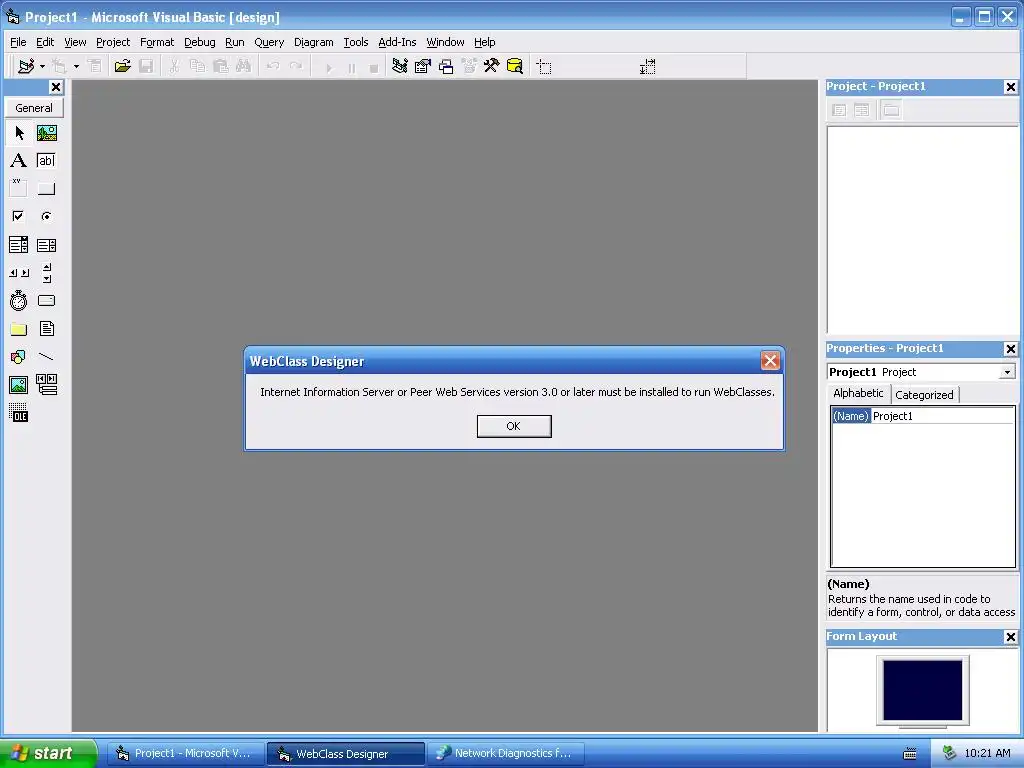Select the Timer control tool
1024x768 pixels.
click(19, 301)
